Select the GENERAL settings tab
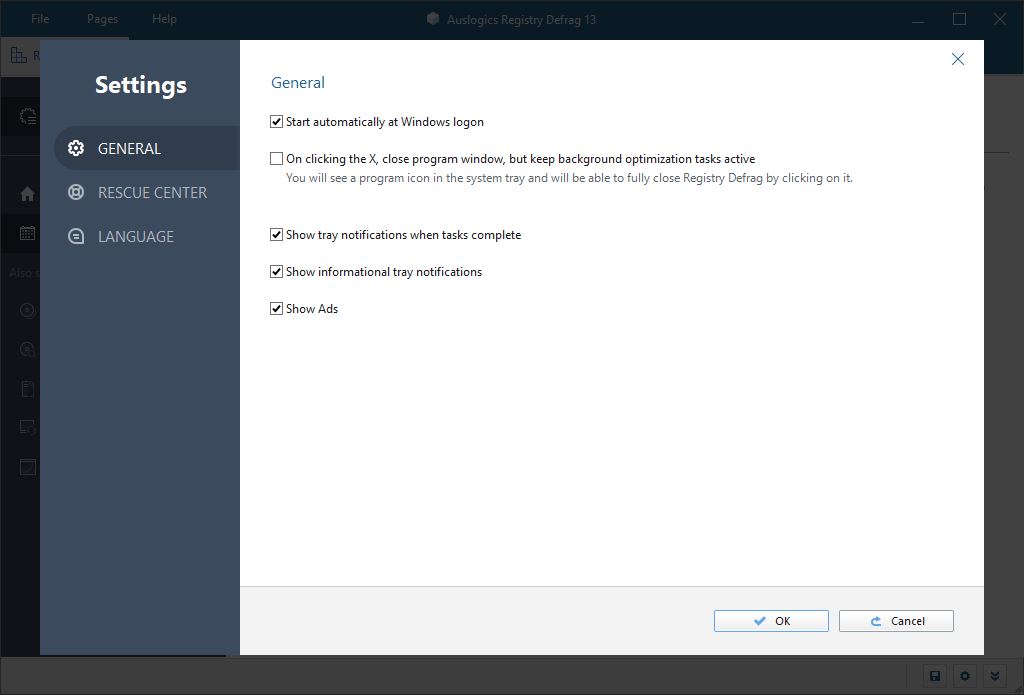Screen dimensions: 1024x695 [147, 148]
